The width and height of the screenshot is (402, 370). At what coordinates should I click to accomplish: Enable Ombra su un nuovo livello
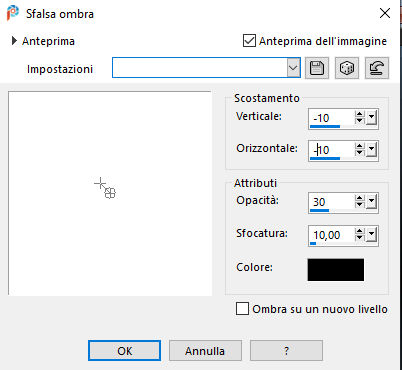click(242, 309)
